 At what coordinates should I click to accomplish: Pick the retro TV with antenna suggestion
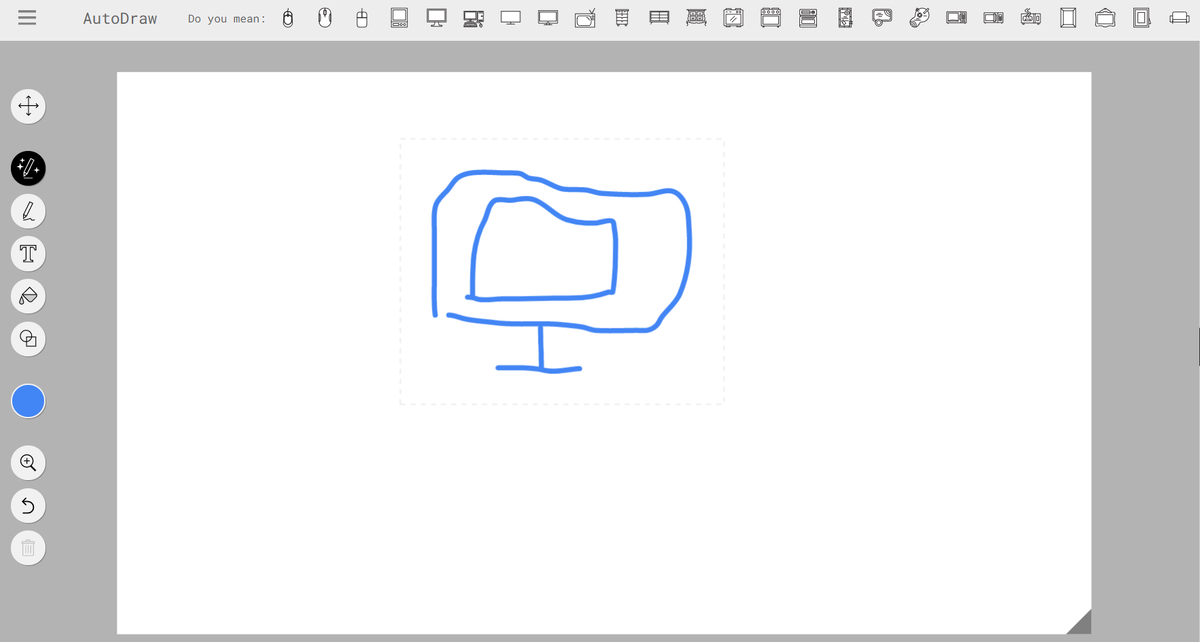[586, 18]
